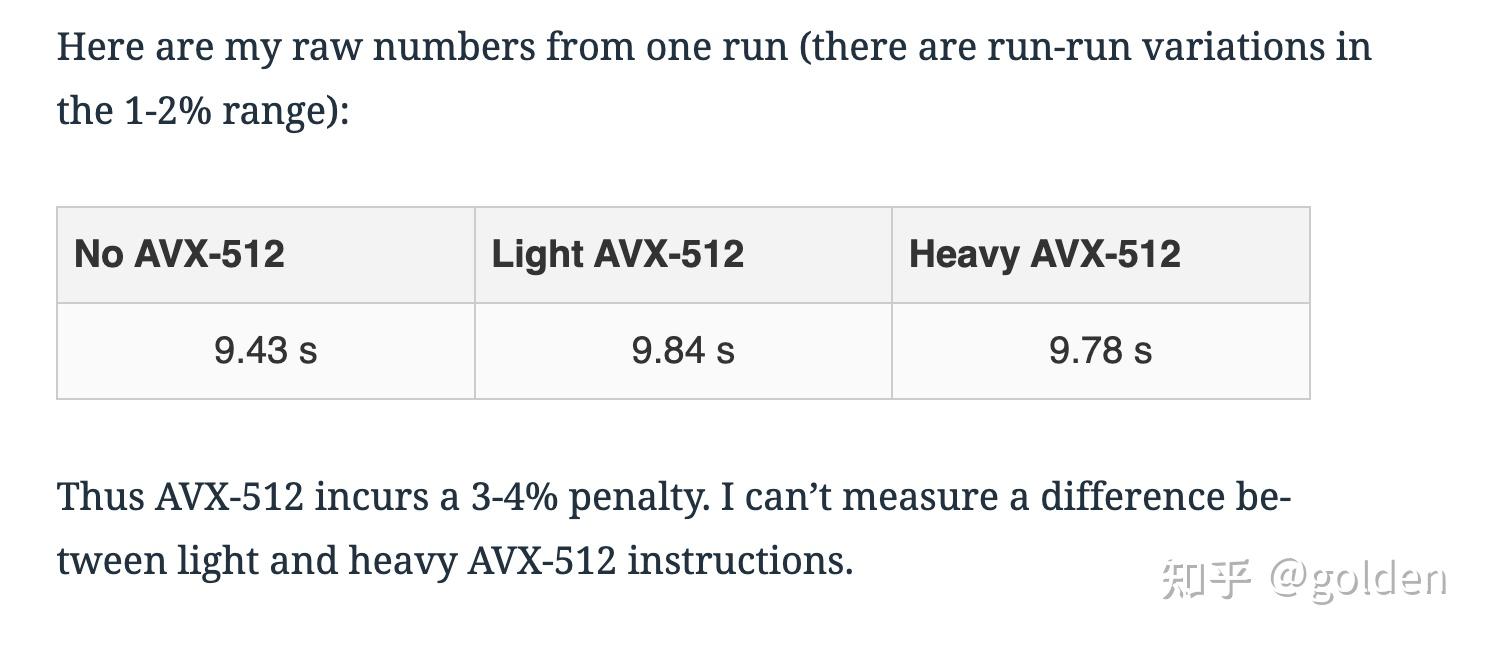The height and width of the screenshot is (646, 1486).
Task: Select the "Light AVX-512" table header
Action: (x=617, y=254)
